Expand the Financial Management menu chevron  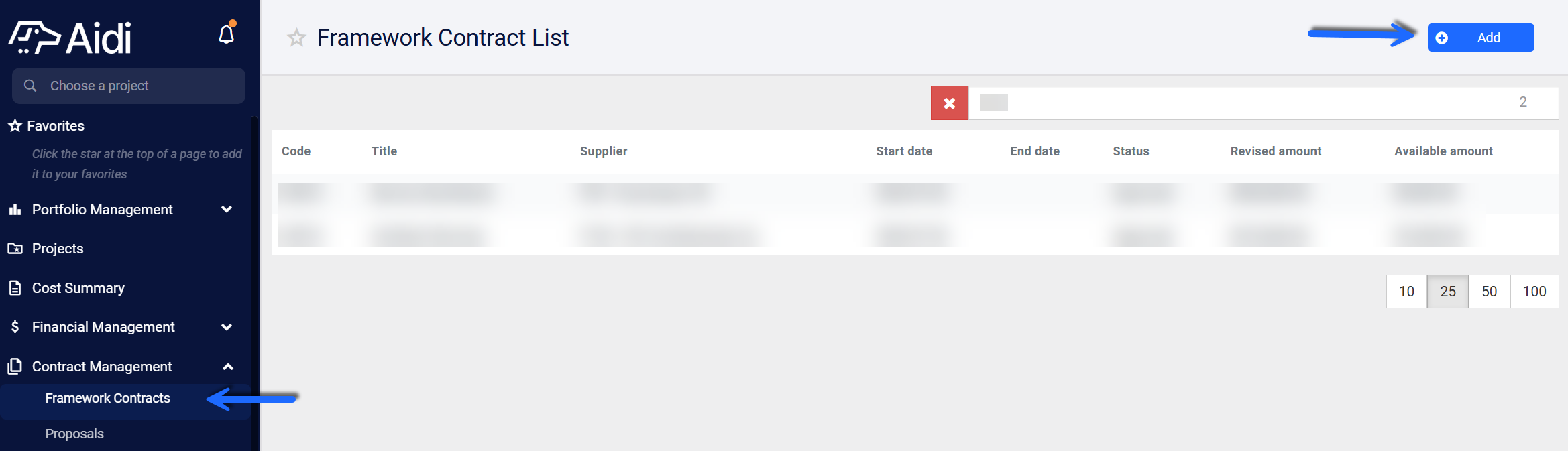pos(227,327)
